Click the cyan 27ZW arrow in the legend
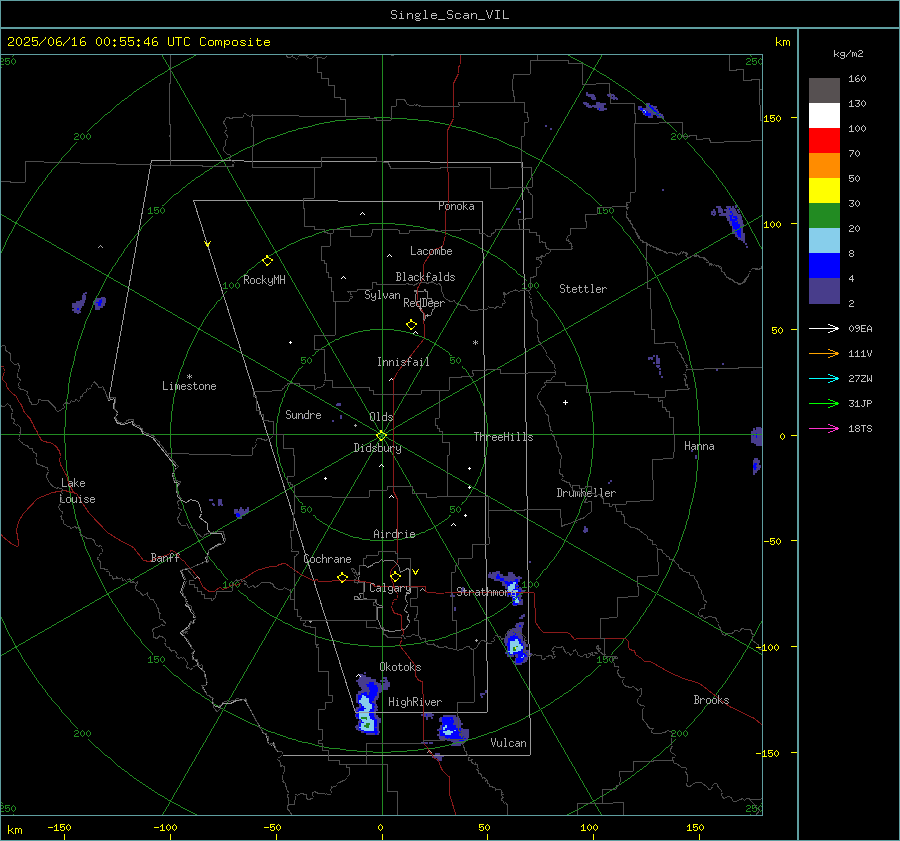The height and width of the screenshot is (841, 900). 824,378
